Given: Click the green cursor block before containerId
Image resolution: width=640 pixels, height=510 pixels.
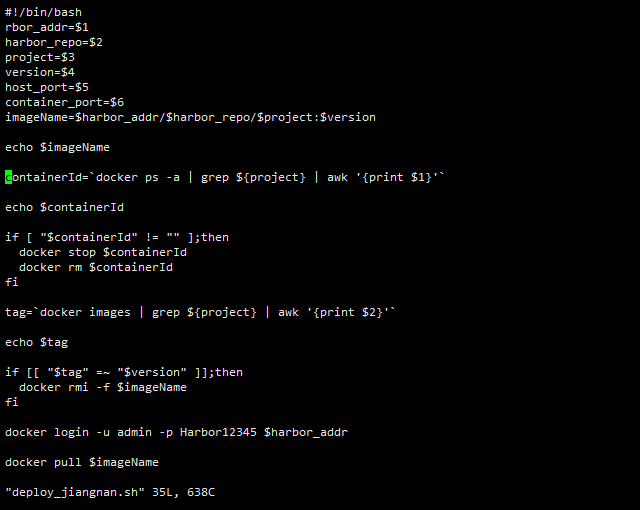Looking at the screenshot, I should point(8,177).
